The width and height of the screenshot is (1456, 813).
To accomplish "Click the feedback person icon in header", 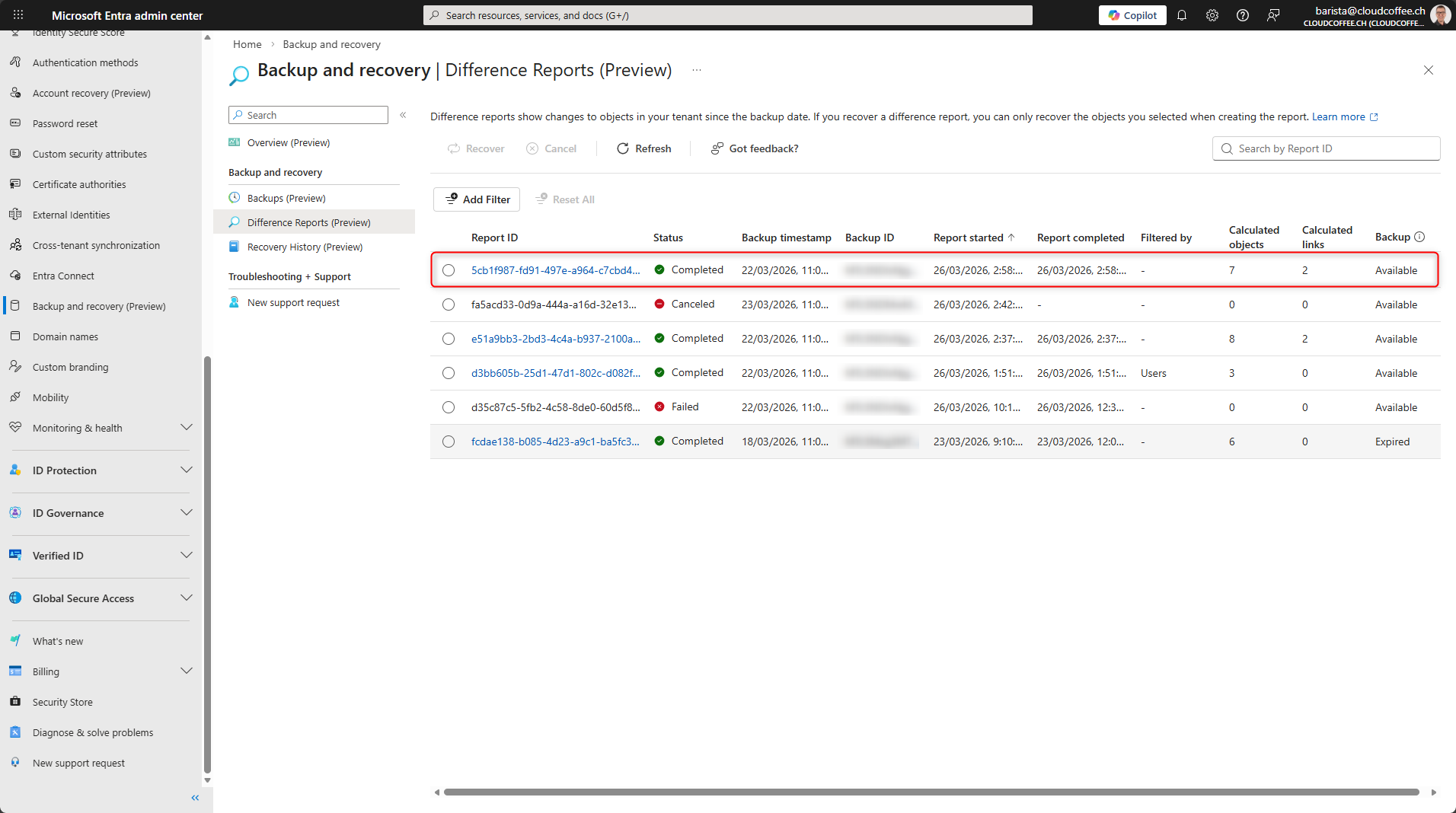I will [1273, 15].
